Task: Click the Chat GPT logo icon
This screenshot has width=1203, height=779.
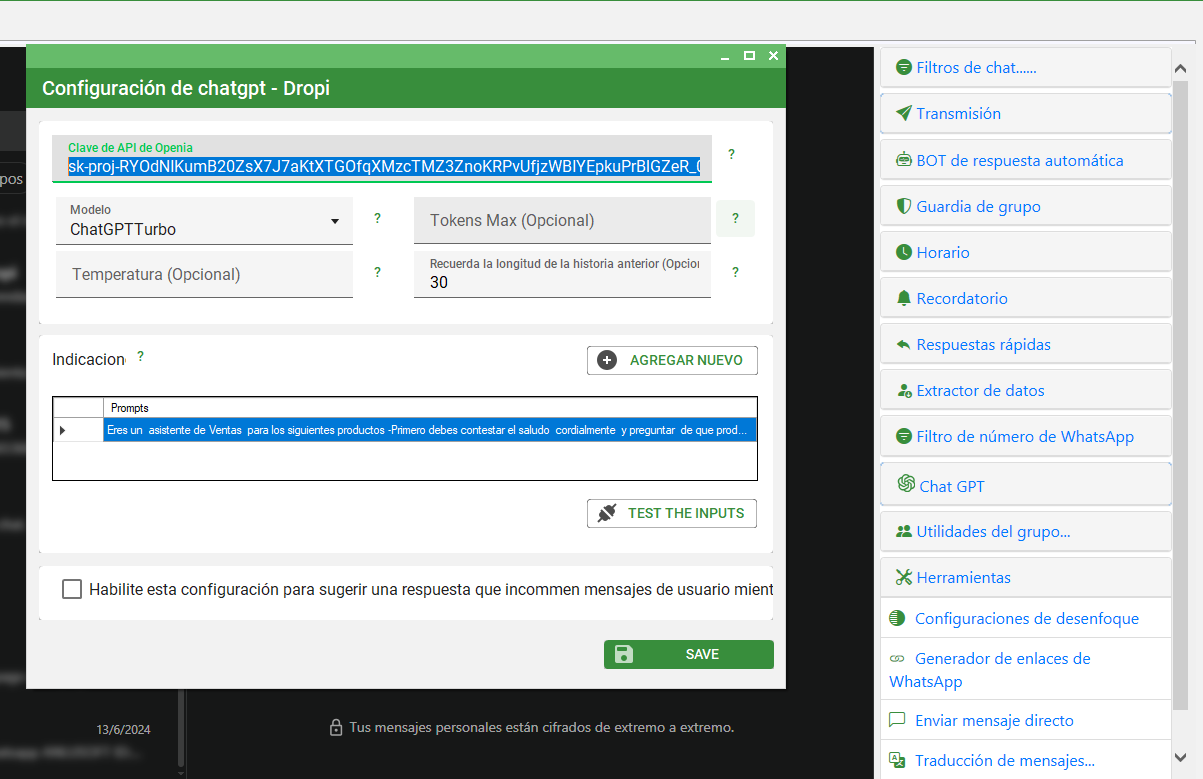Action: point(906,484)
